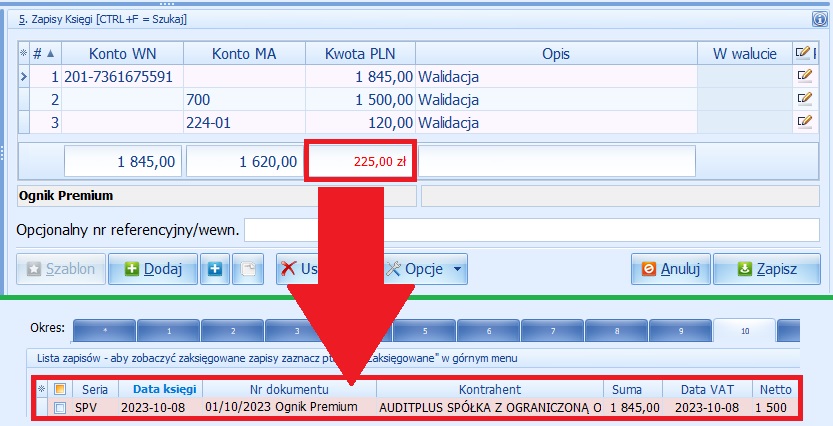Image resolution: width=833 pixels, height=426 pixels.
Task: Select the Walidacja description in row 1
Action: point(556,76)
